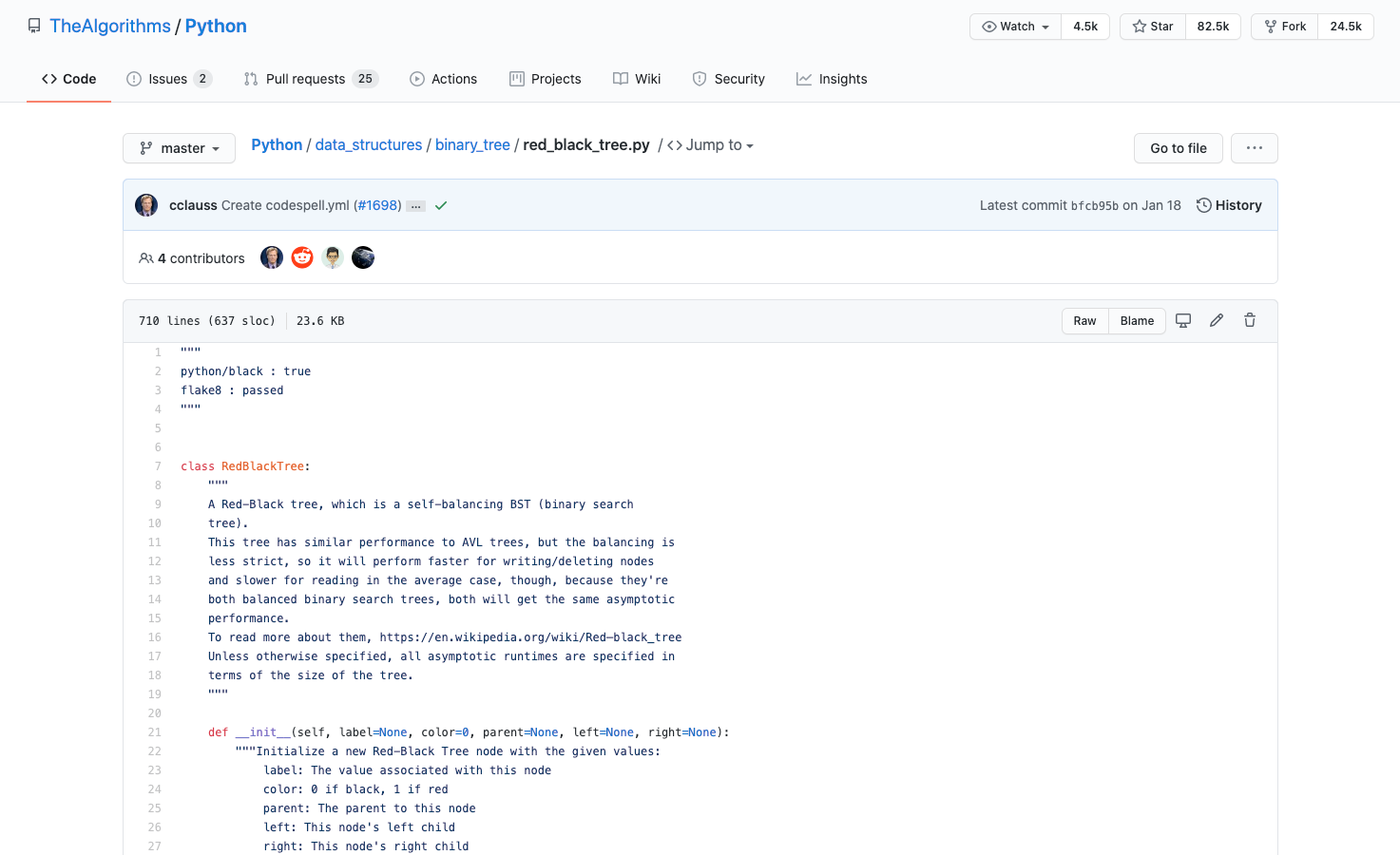Open the three-dot more options menu

[x=1255, y=148]
